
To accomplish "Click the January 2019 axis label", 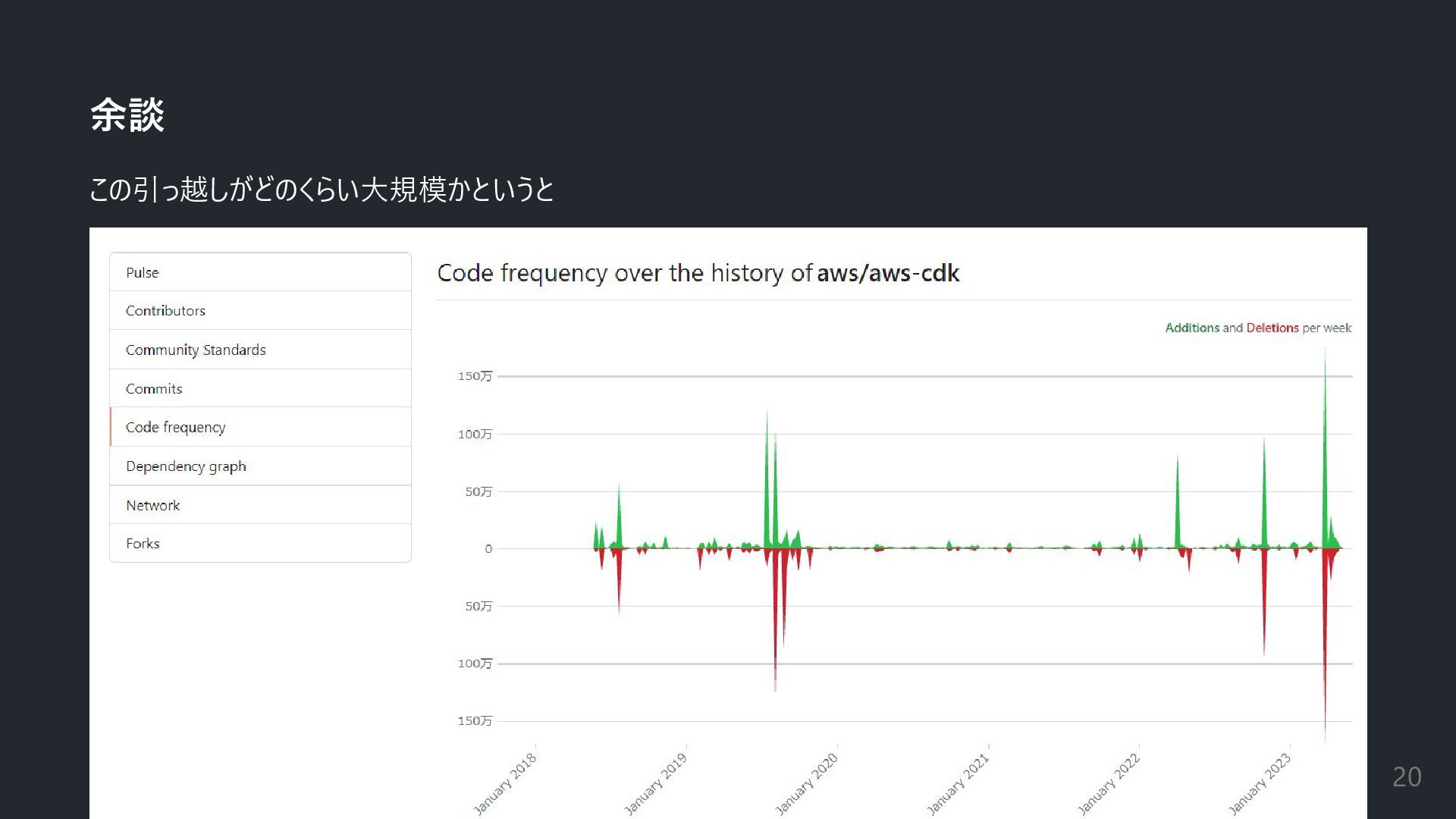I will click(656, 783).
